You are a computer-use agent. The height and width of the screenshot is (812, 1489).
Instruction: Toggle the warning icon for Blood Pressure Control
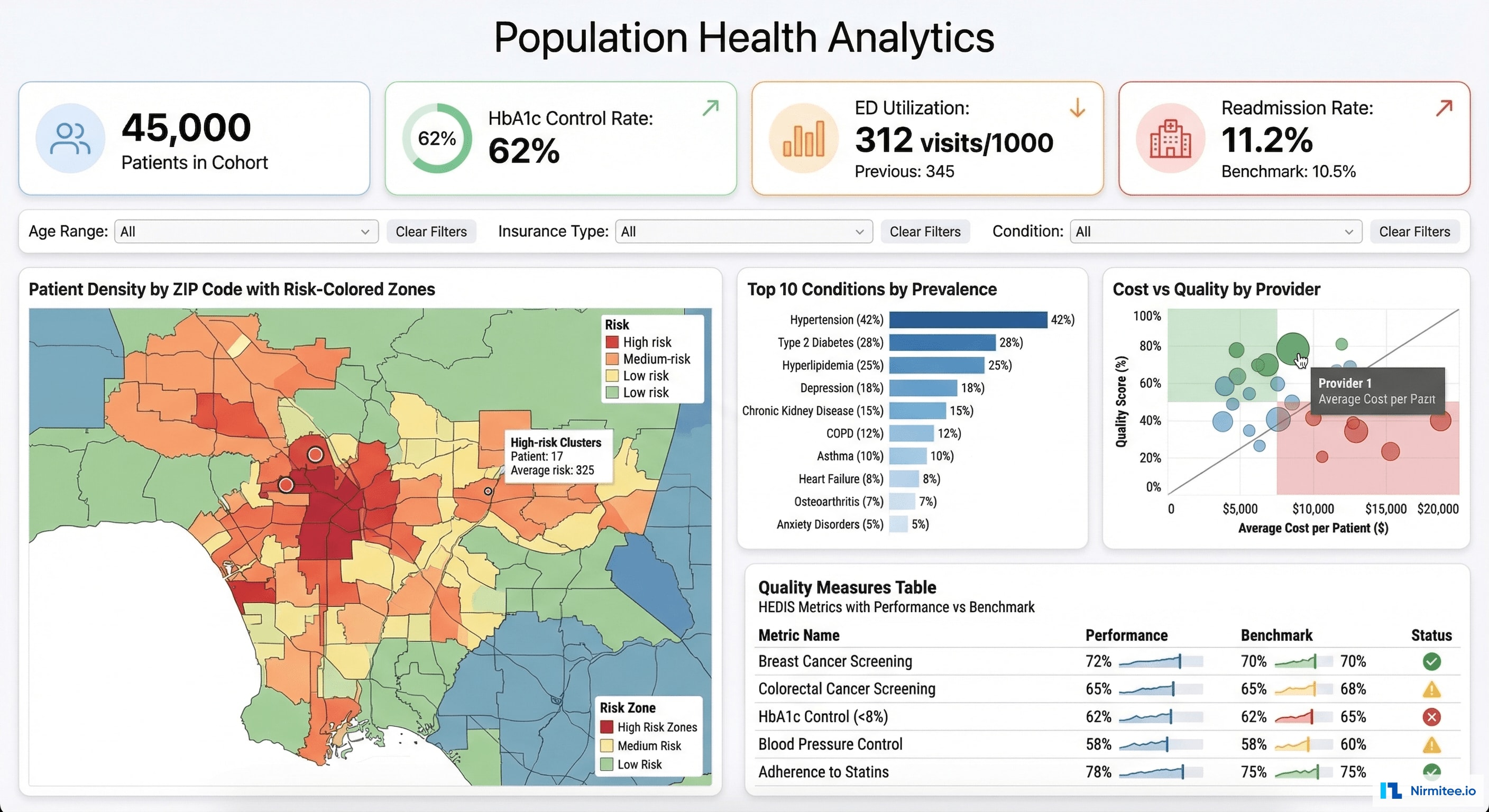coord(1432,745)
